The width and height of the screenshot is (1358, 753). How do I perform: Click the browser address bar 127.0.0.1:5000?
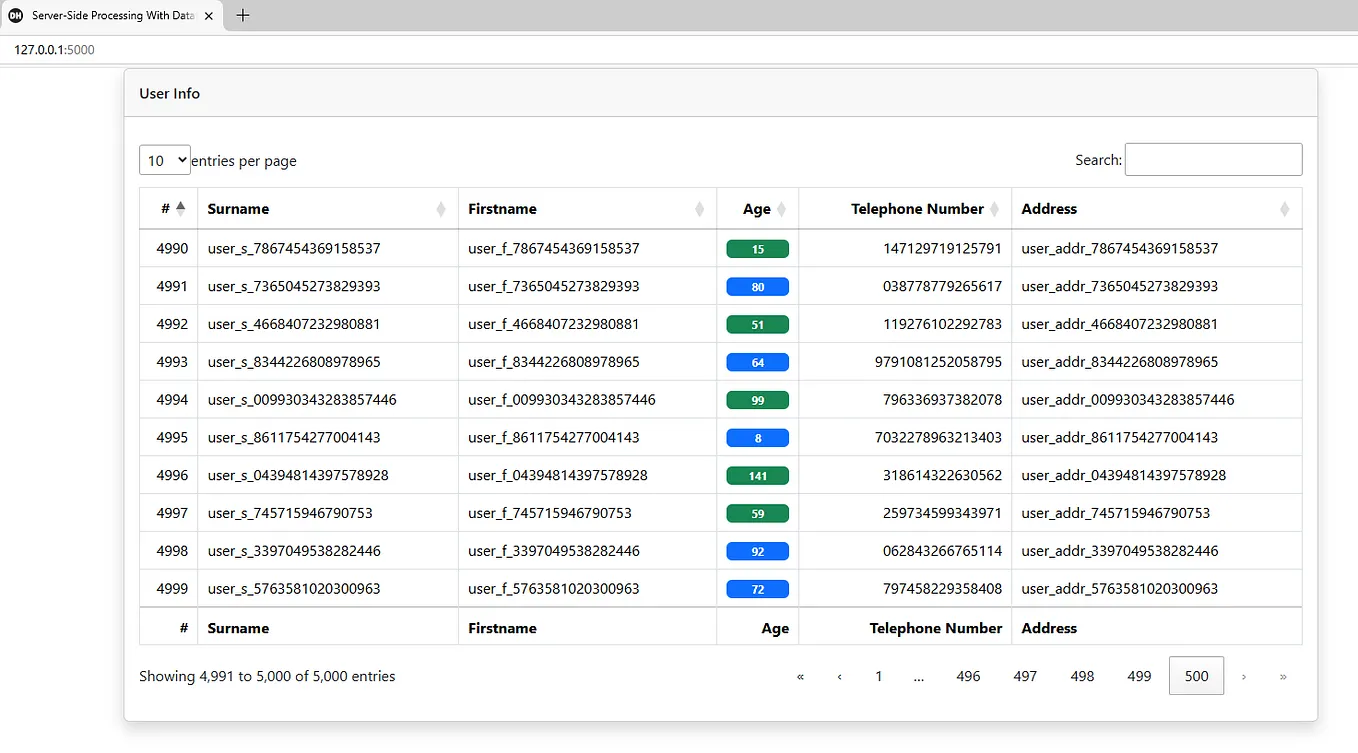pos(54,49)
